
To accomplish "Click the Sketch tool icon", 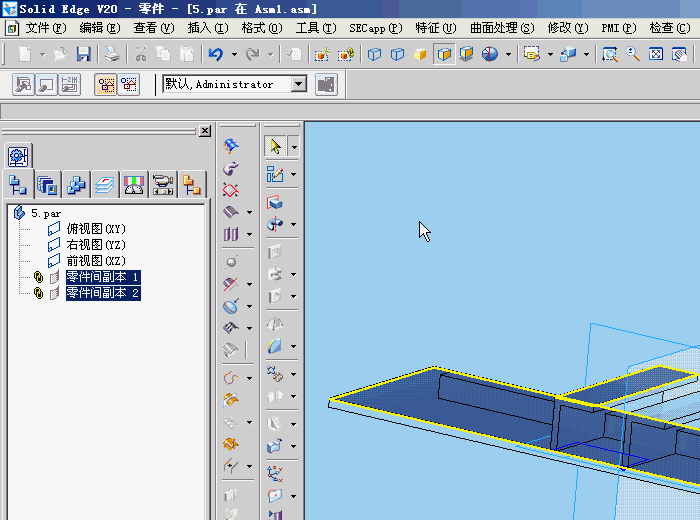I will click(275, 174).
